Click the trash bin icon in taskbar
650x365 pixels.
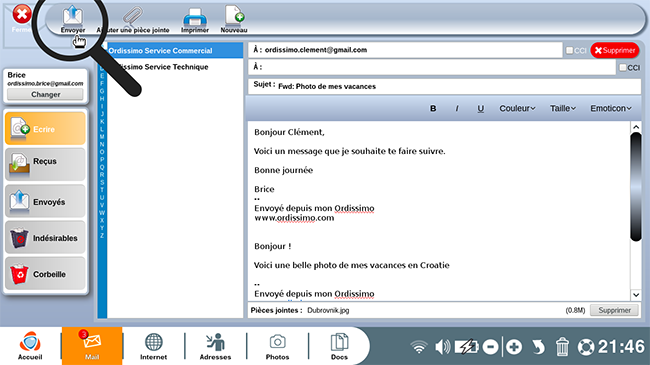562,347
